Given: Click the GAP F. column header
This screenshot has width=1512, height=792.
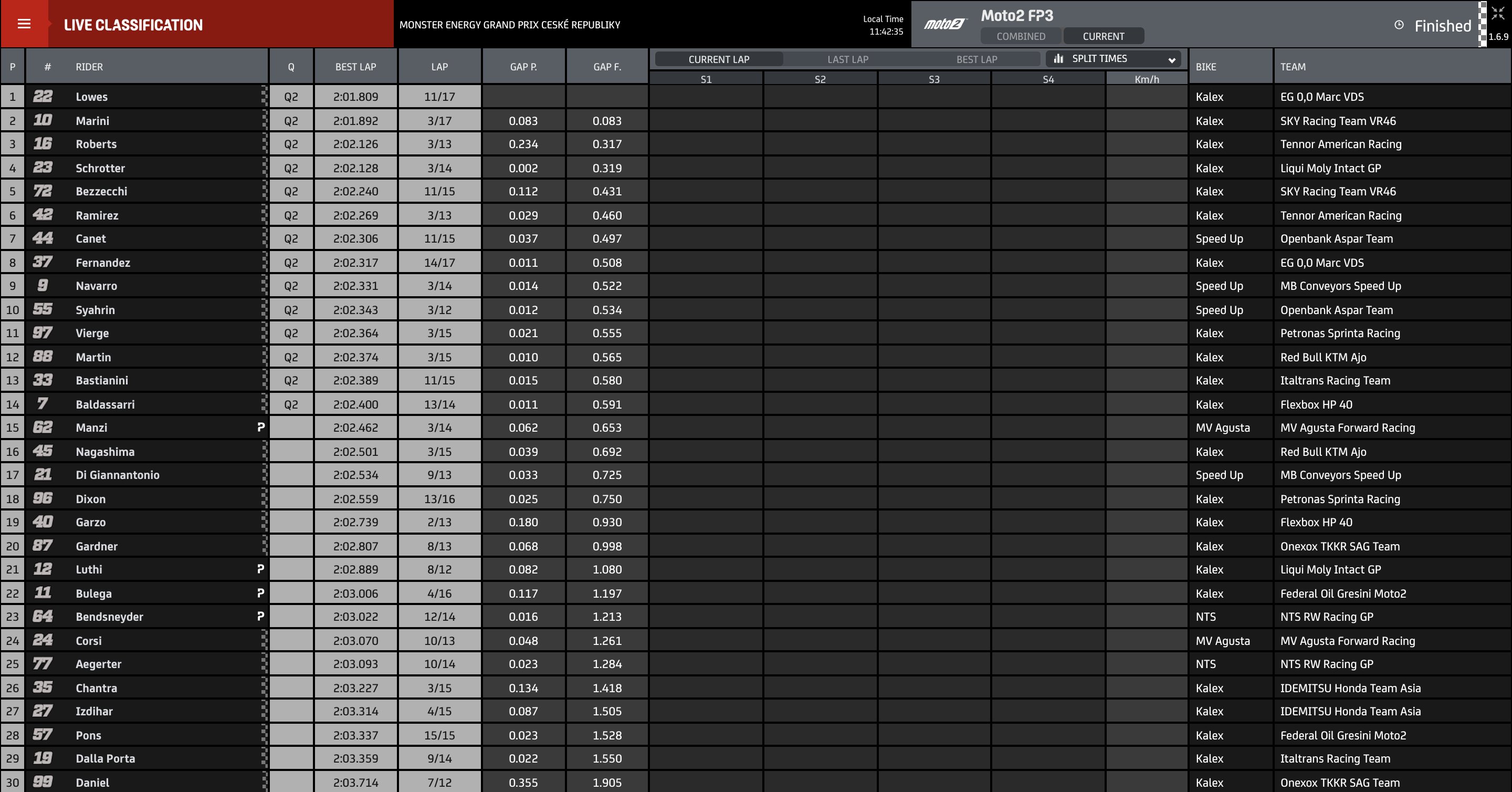Looking at the screenshot, I should (607, 66).
